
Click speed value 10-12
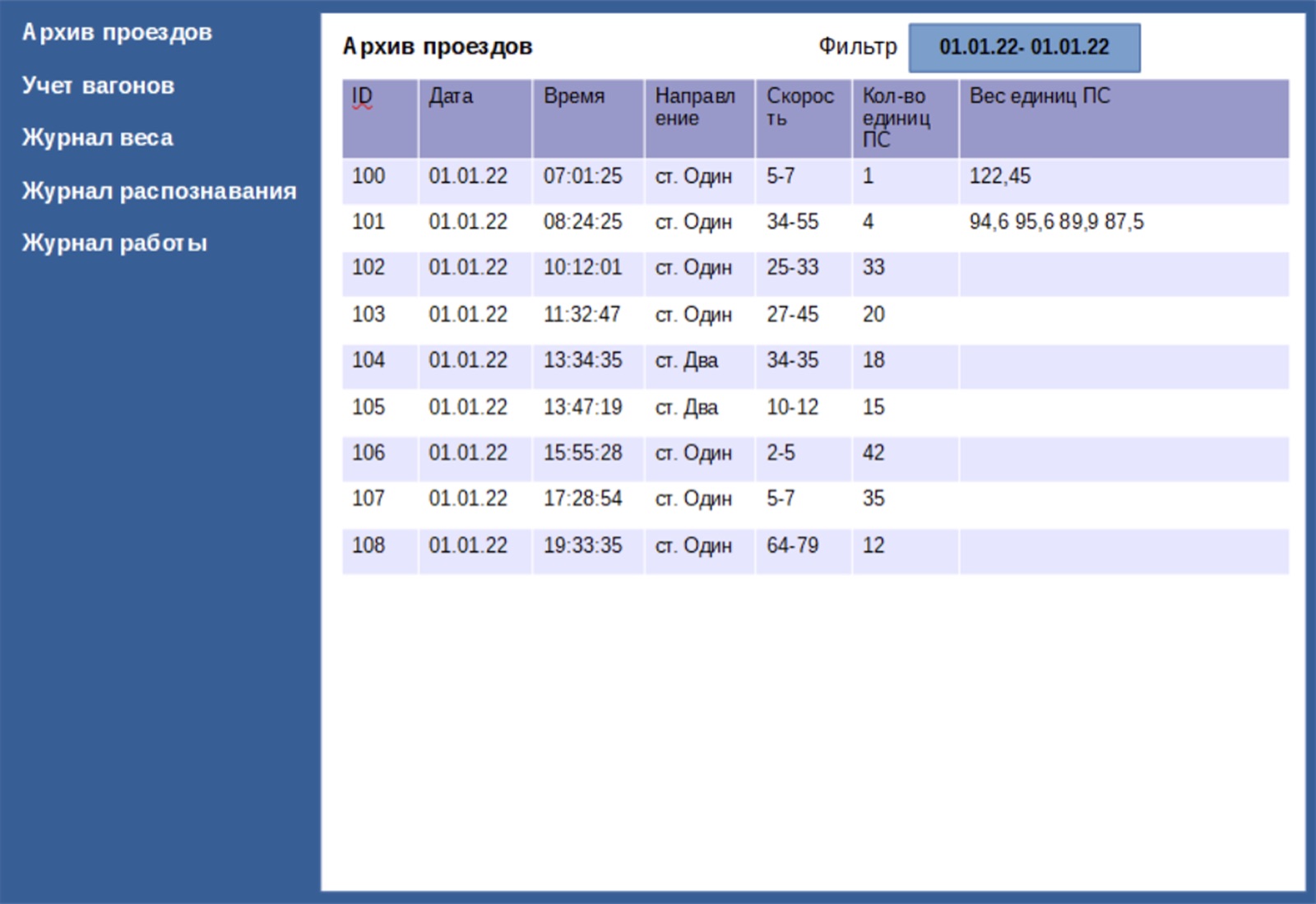click(793, 407)
